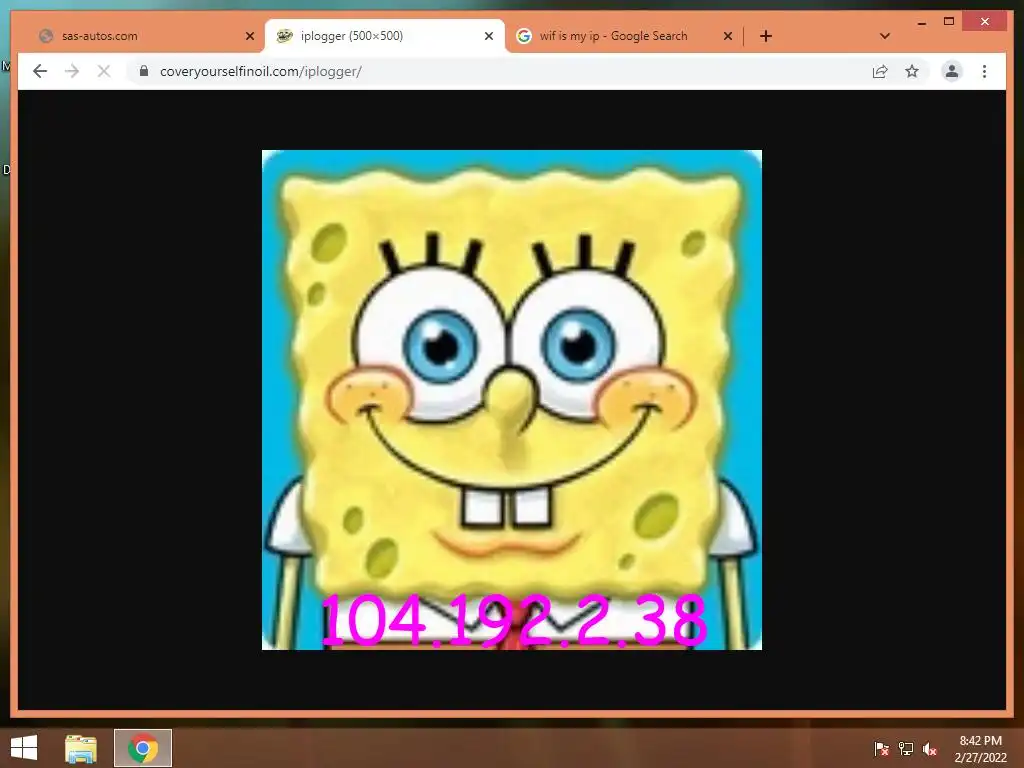Share this page using the share icon

pyautogui.click(x=880, y=71)
